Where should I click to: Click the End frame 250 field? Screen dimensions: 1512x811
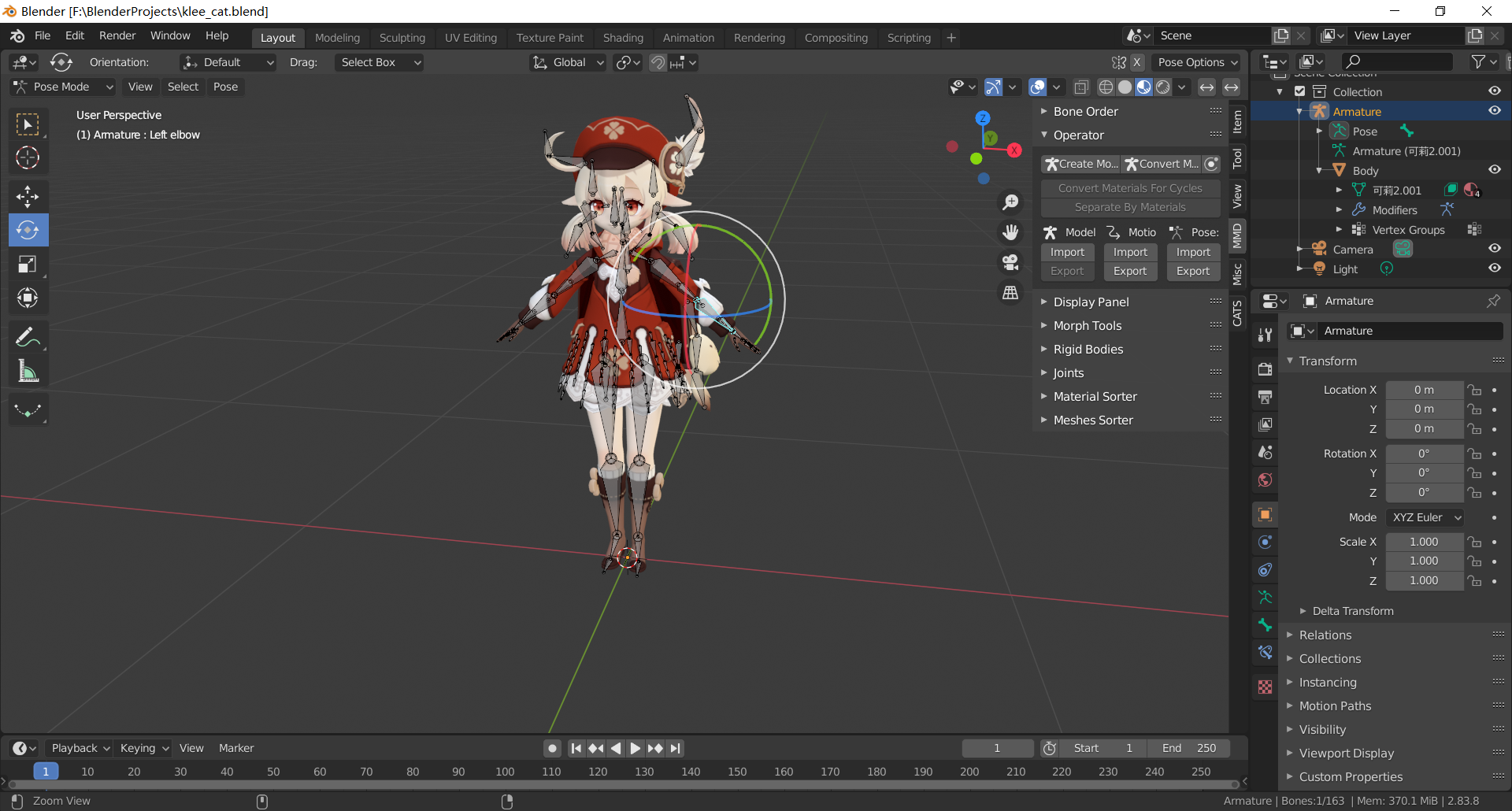click(x=1190, y=748)
